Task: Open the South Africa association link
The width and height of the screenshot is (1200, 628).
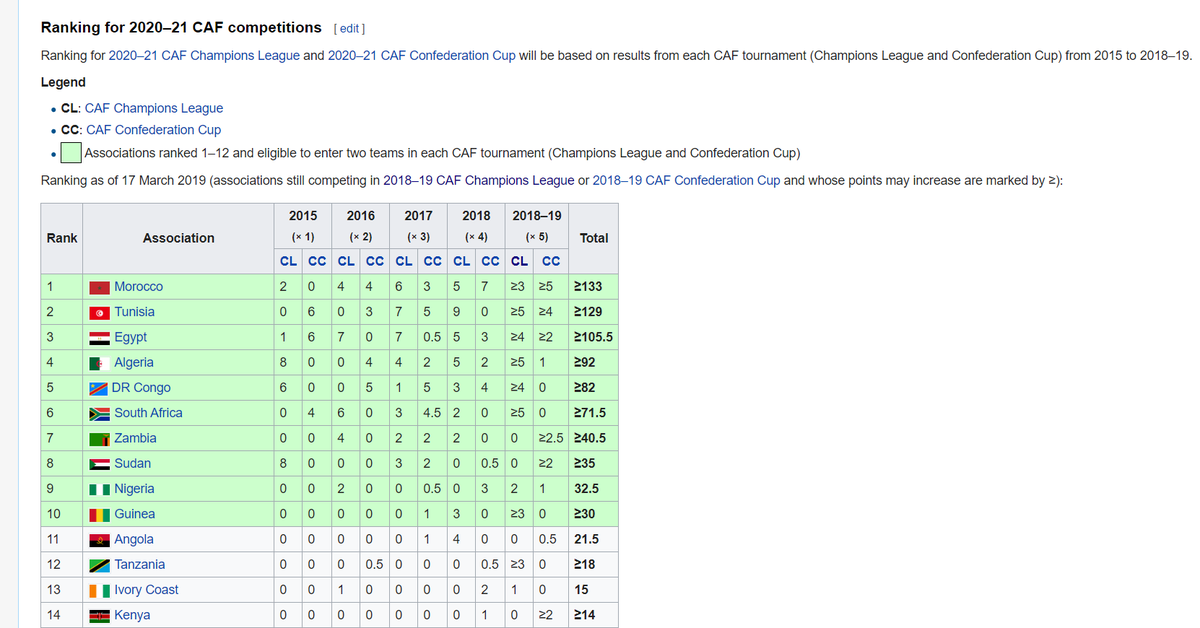Action: tap(149, 413)
